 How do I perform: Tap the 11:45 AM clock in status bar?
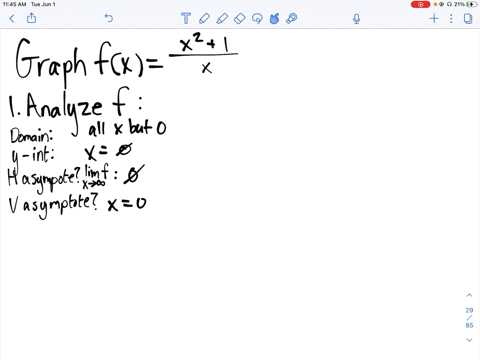pyautogui.click(x=14, y=4)
